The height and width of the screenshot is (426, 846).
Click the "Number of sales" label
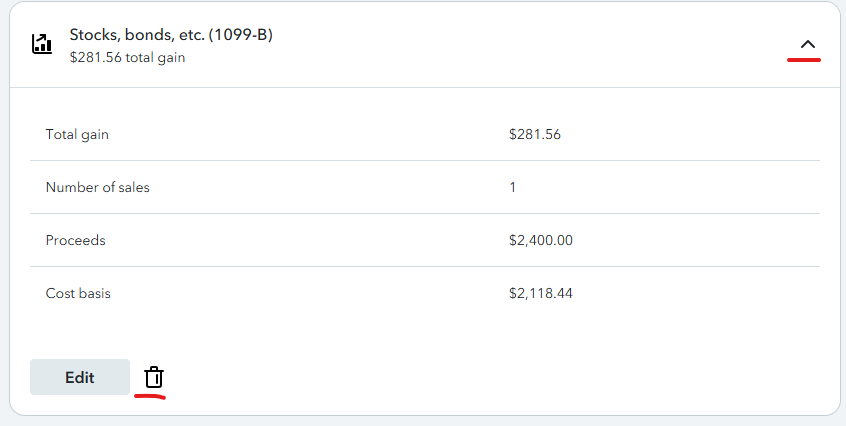97,187
